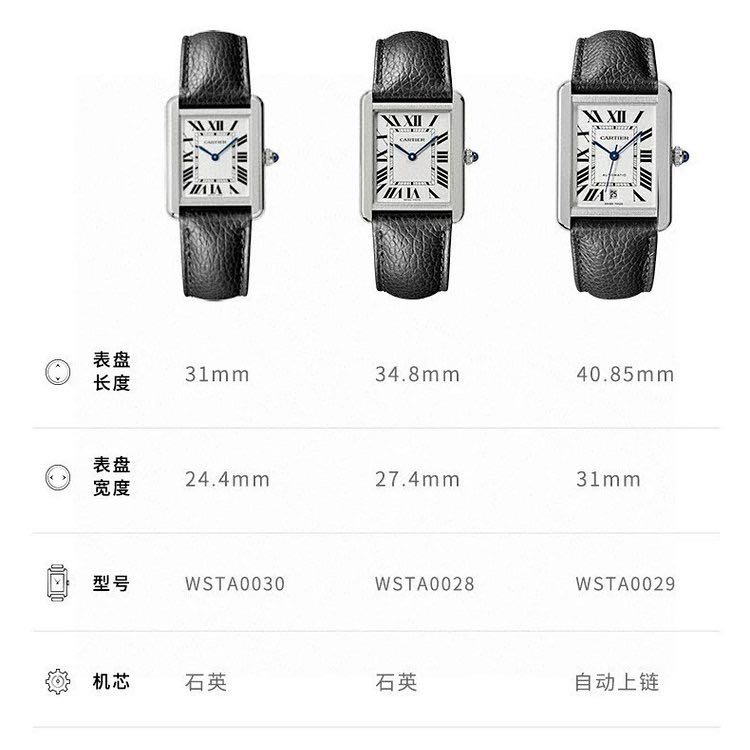Viewport: 750px width, 750px height.
Task: Click the 自动上链 movement value
Action: coord(617,682)
